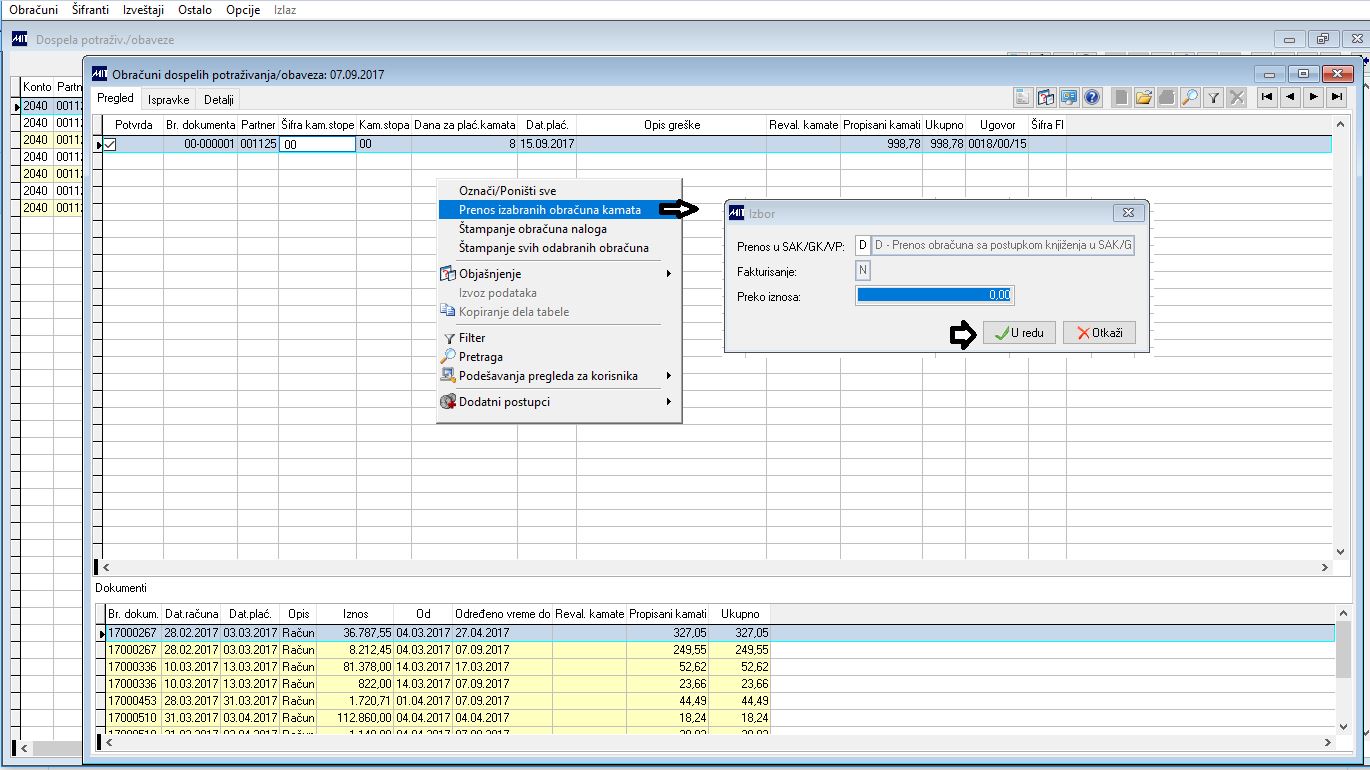The height and width of the screenshot is (770, 1370).
Task: Jump to first record navigation arrow
Action: [x=1267, y=97]
